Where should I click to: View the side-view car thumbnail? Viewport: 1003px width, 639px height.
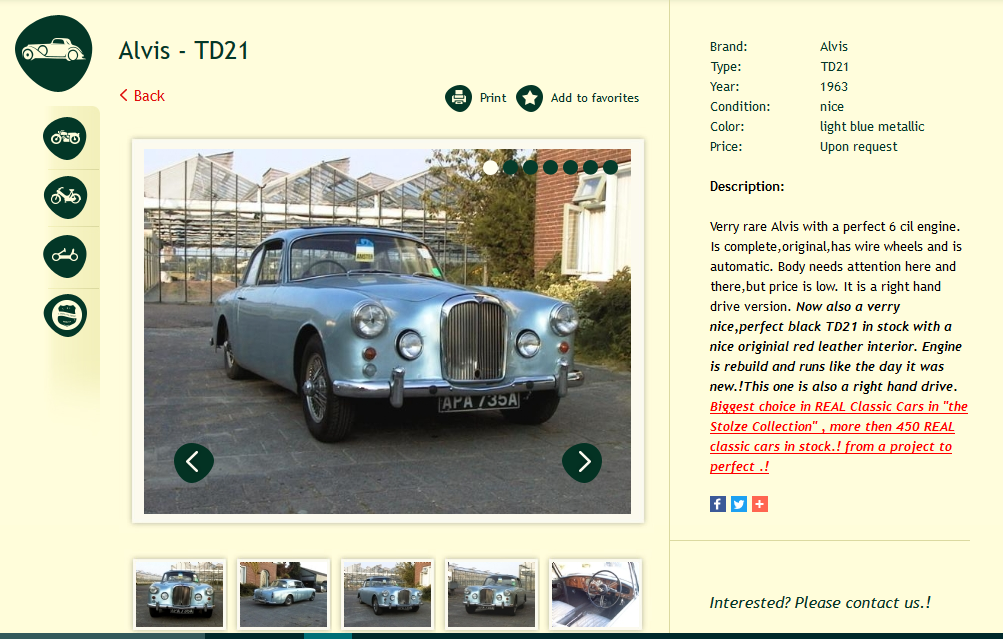pos(283,594)
